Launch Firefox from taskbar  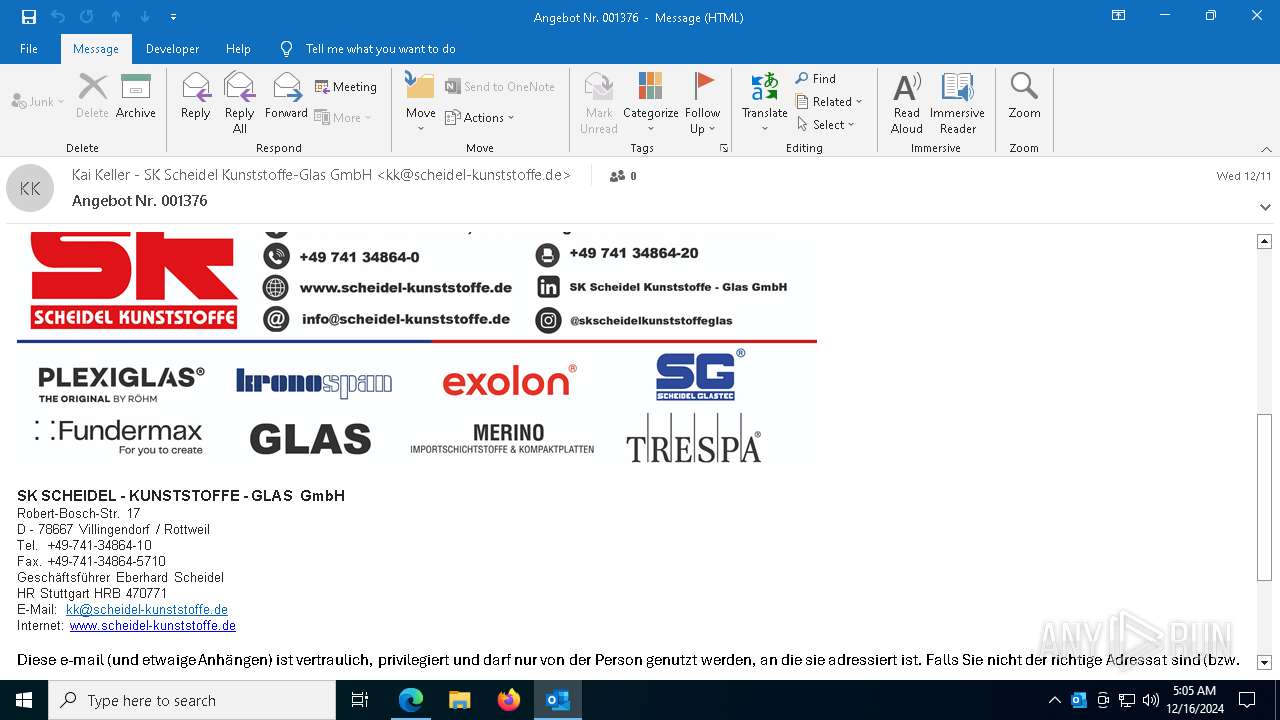click(509, 700)
